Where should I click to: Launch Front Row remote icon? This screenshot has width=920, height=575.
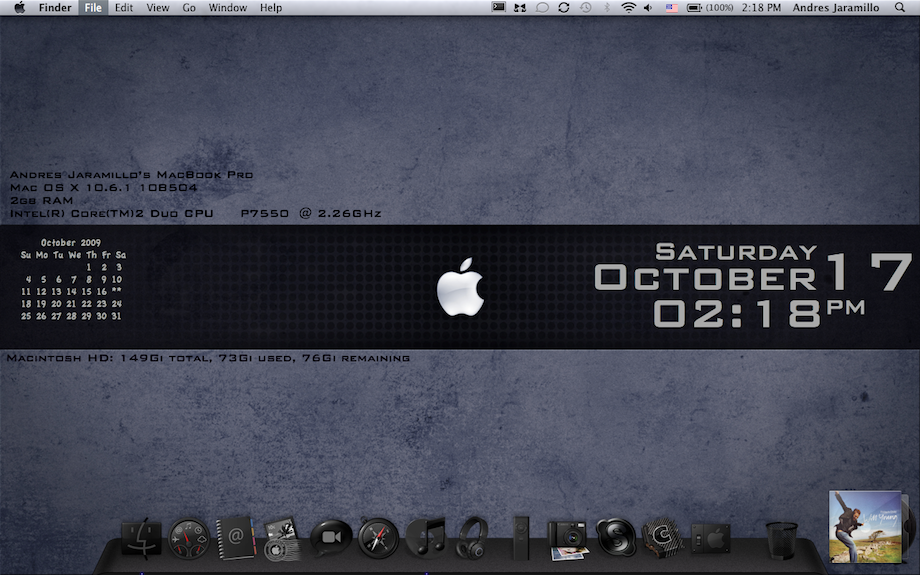tap(521, 537)
